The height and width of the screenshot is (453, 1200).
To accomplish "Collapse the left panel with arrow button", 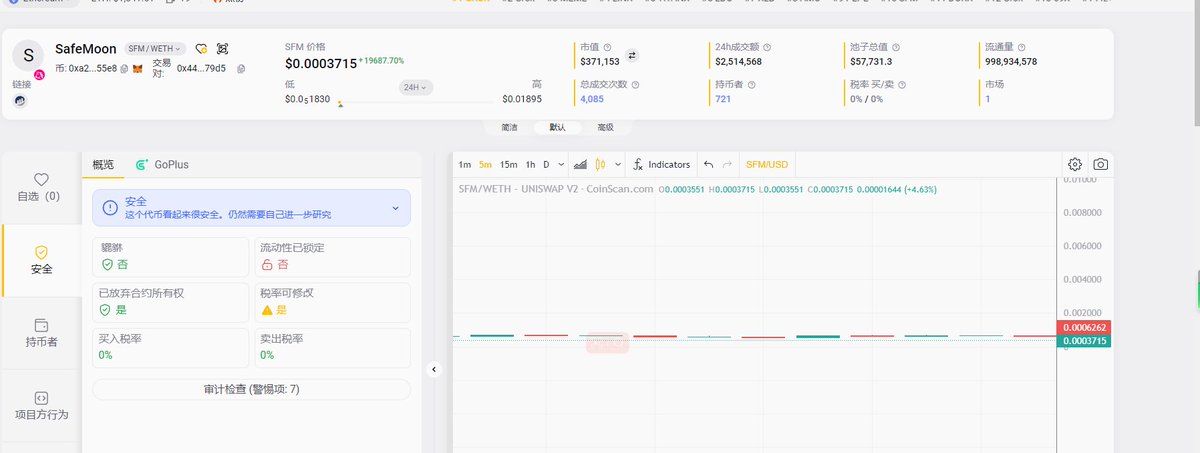I will tap(434, 369).
